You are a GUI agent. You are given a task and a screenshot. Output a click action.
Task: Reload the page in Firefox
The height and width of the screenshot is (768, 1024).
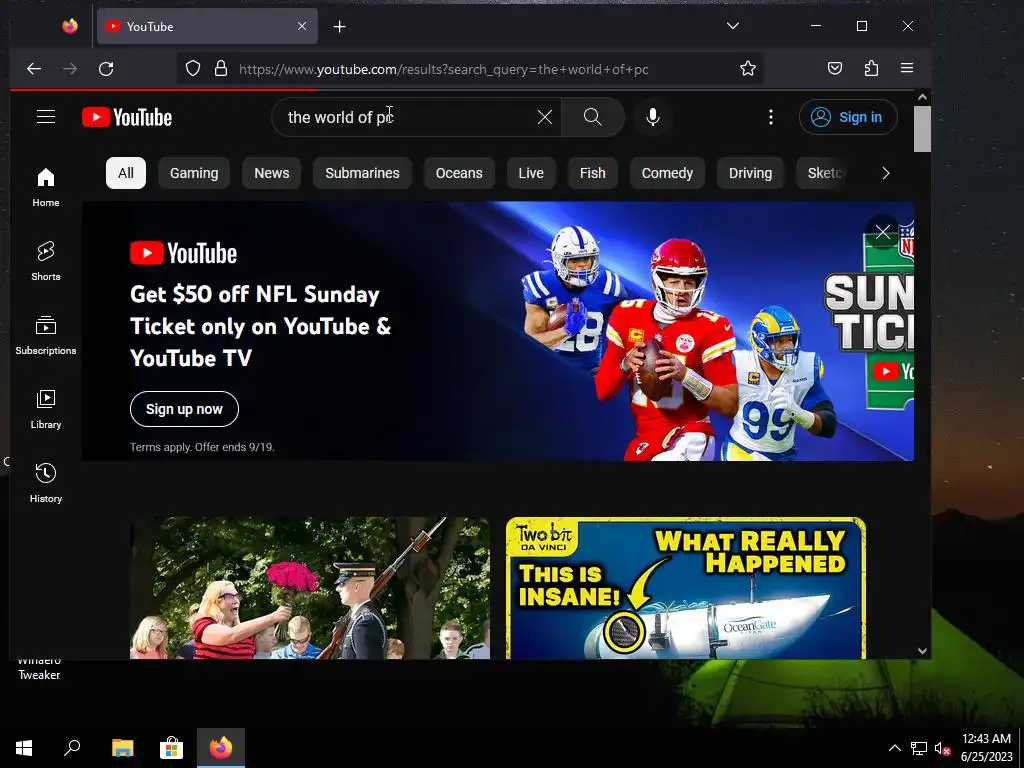click(106, 69)
